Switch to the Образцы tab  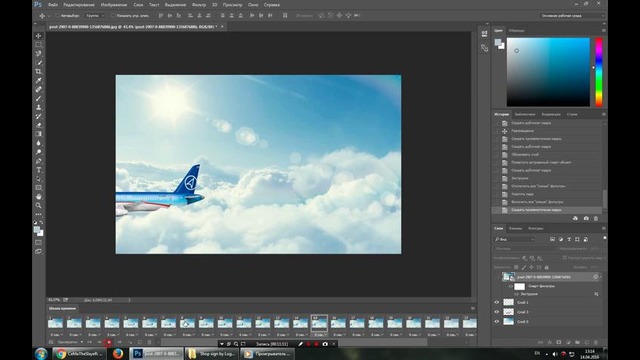click(x=516, y=31)
